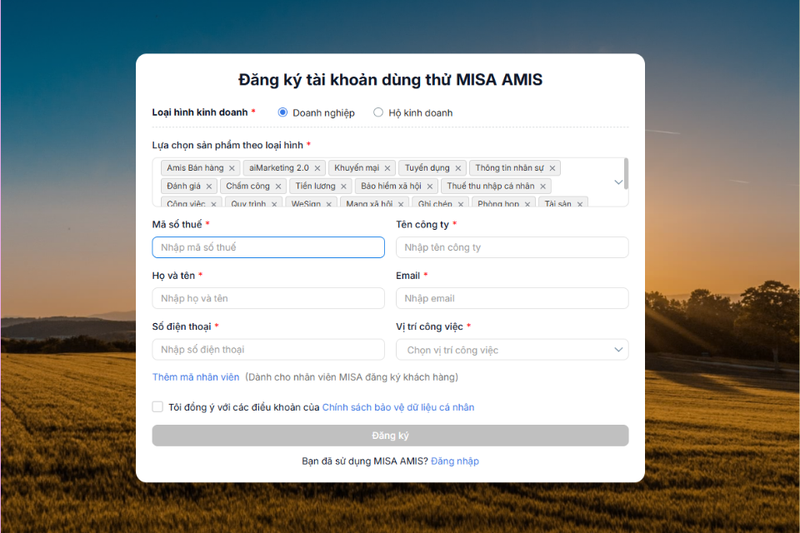Remove the Đánh giá tag
The height and width of the screenshot is (533, 800).
pyautogui.click(x=209, y=186)
